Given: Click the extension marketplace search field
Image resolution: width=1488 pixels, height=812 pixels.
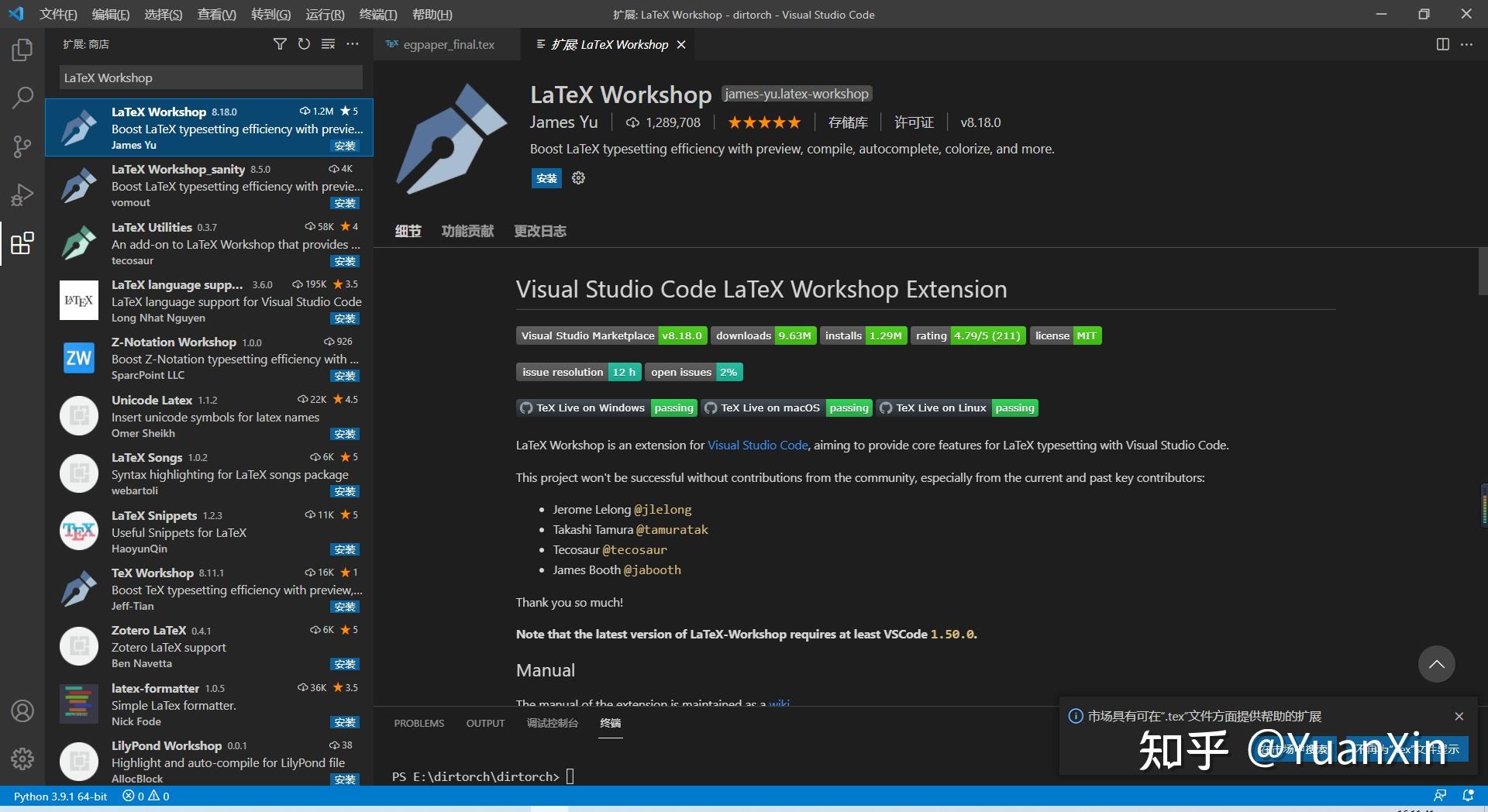Looking at the screenshot, I should [x=209, y=77].
